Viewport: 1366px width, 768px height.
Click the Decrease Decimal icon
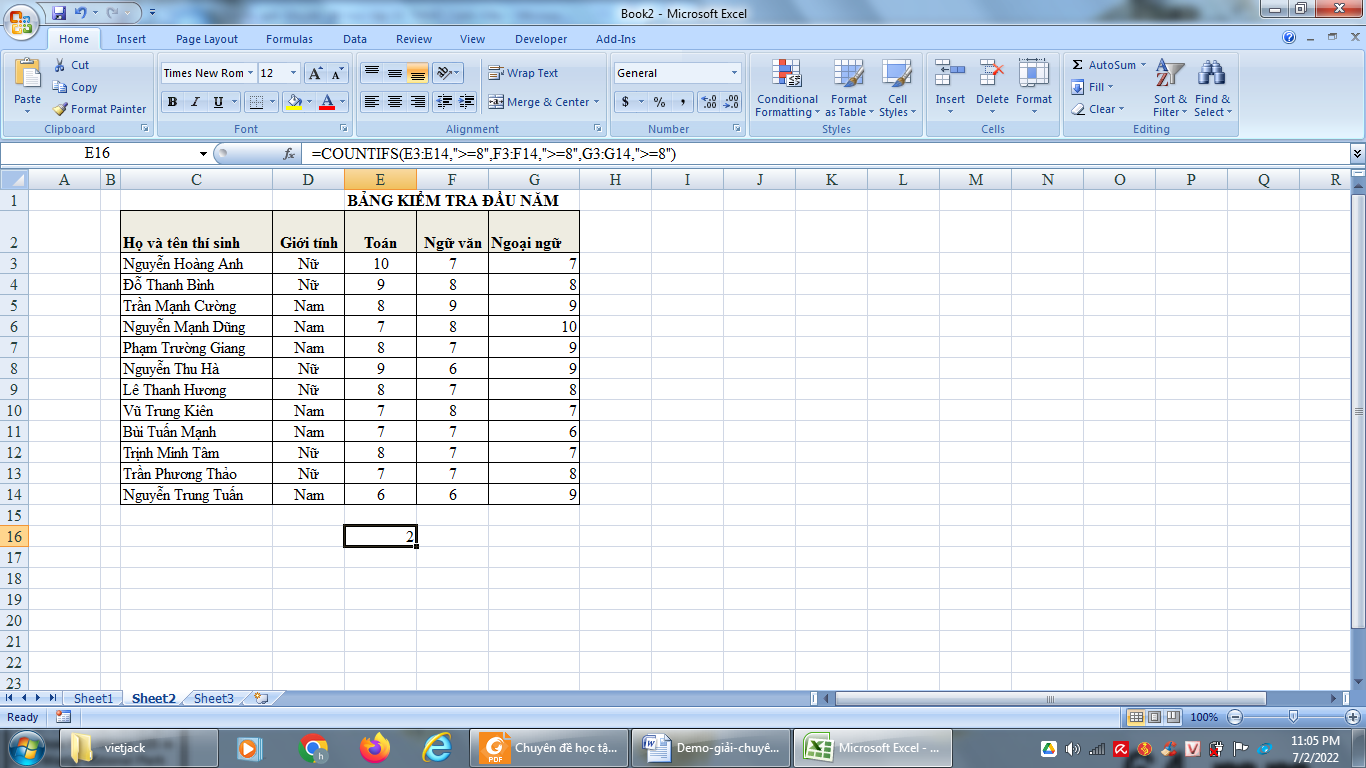point(732,102)
